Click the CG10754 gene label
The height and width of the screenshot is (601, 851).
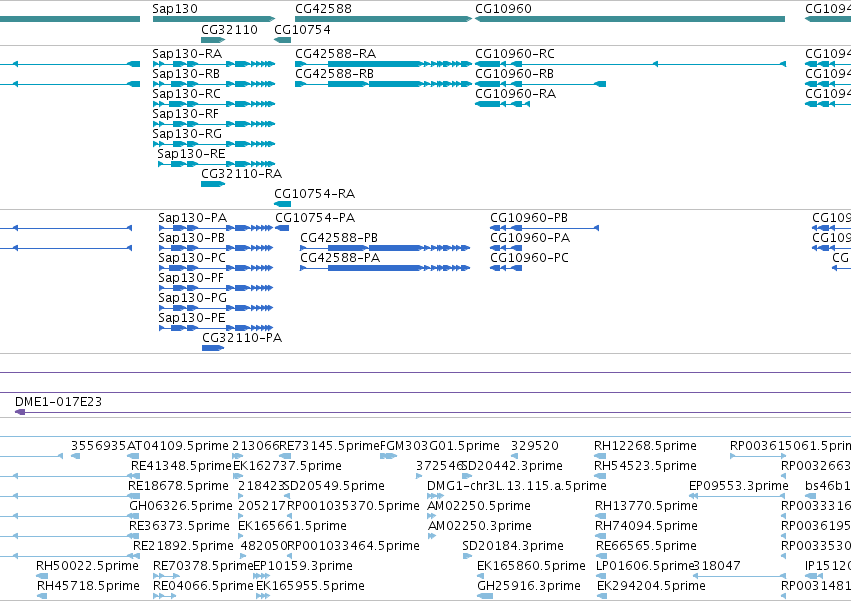click(302, 29)
